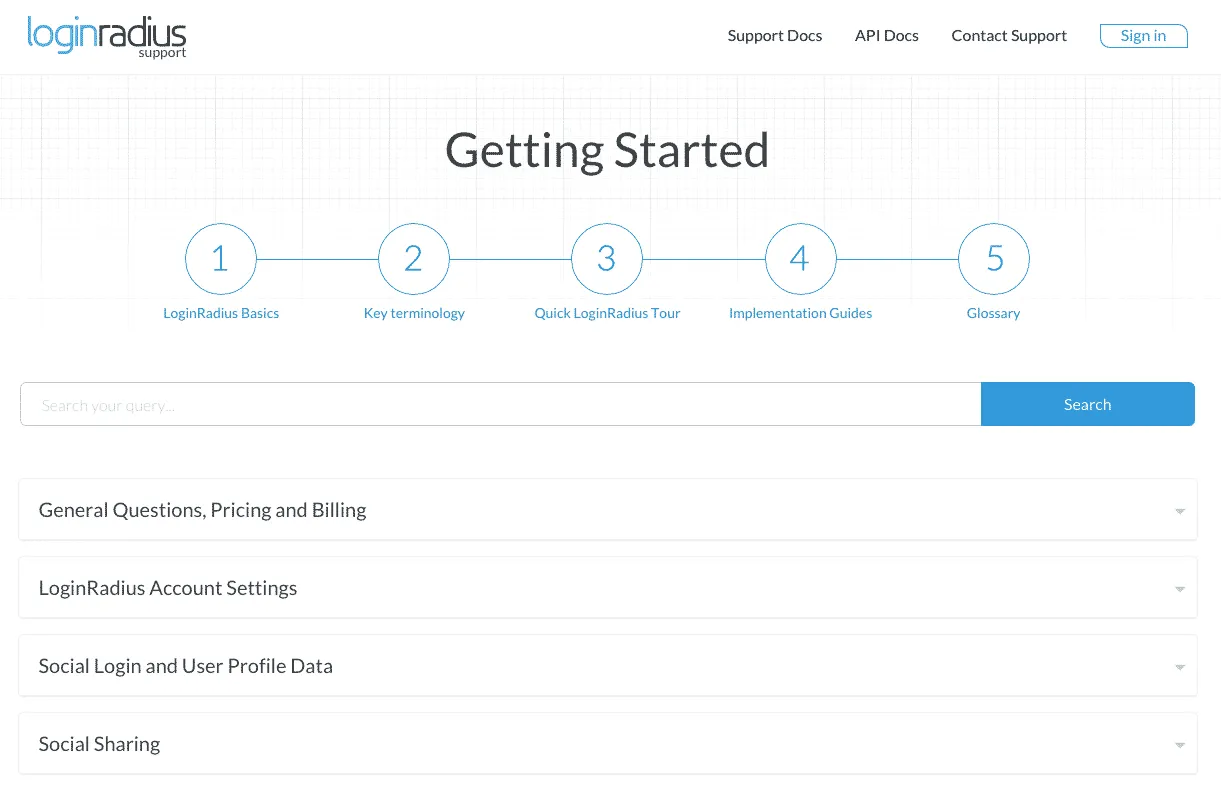Follow the Quick LoginRadius Tour link
Viewport: 1221px width, 786px height.
(x=607, y=313)
